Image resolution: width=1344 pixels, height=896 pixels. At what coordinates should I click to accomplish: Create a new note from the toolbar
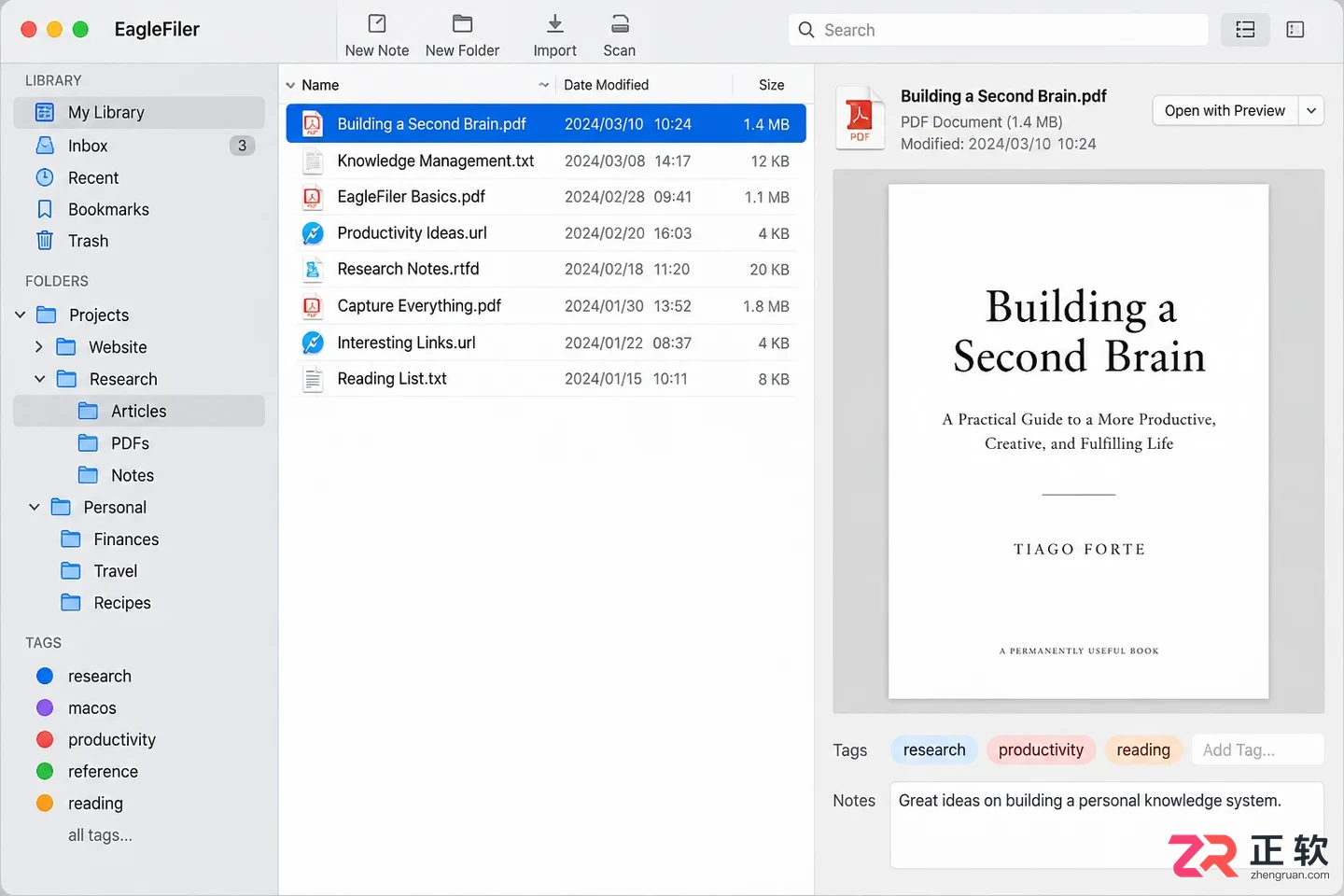click(x=377, y=35)
